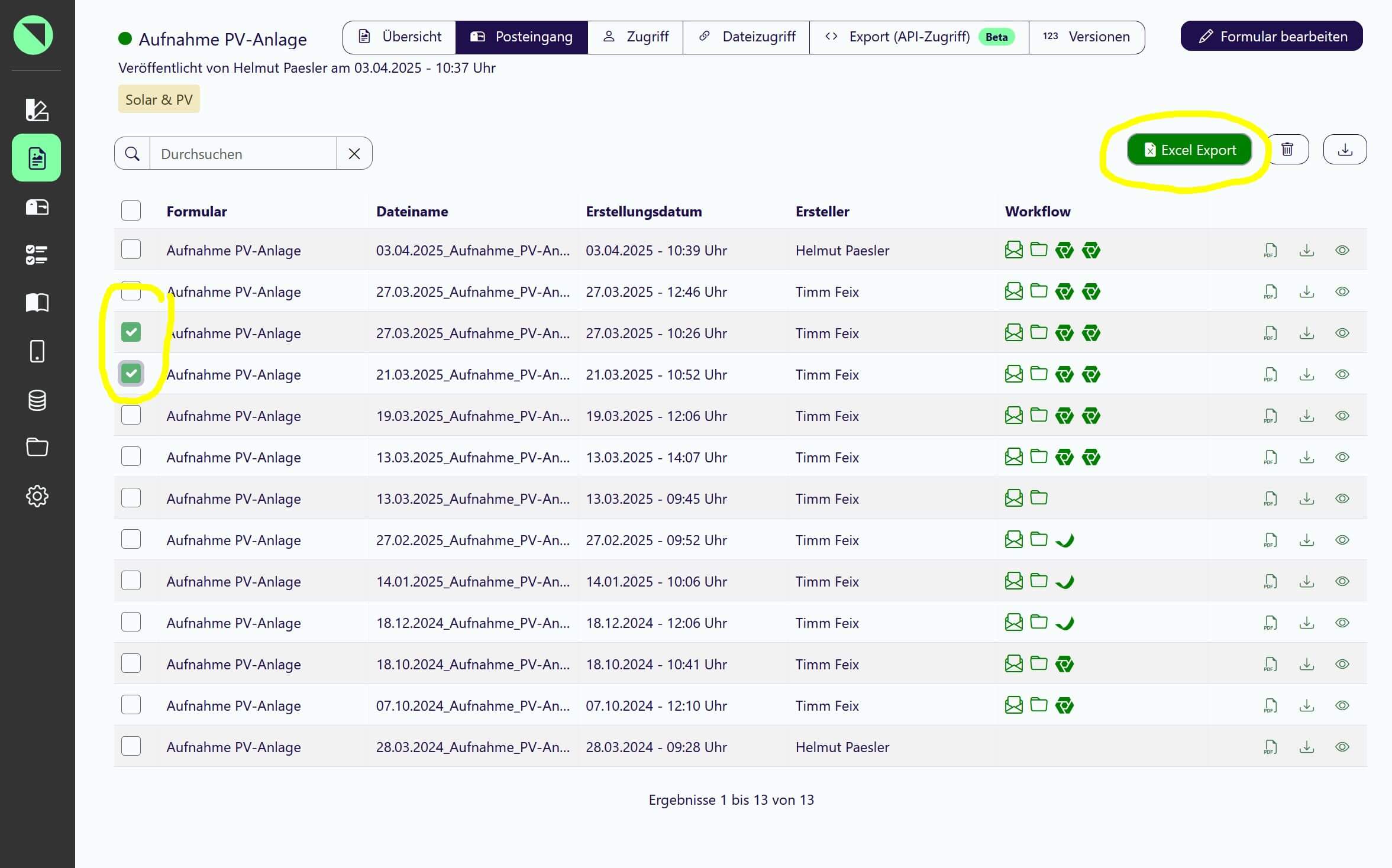Image resolution: width=1392 pixels, height=868 pixels.
Task: View the 27.02.2025 entry via eye icon
Action: (1342, 540)
